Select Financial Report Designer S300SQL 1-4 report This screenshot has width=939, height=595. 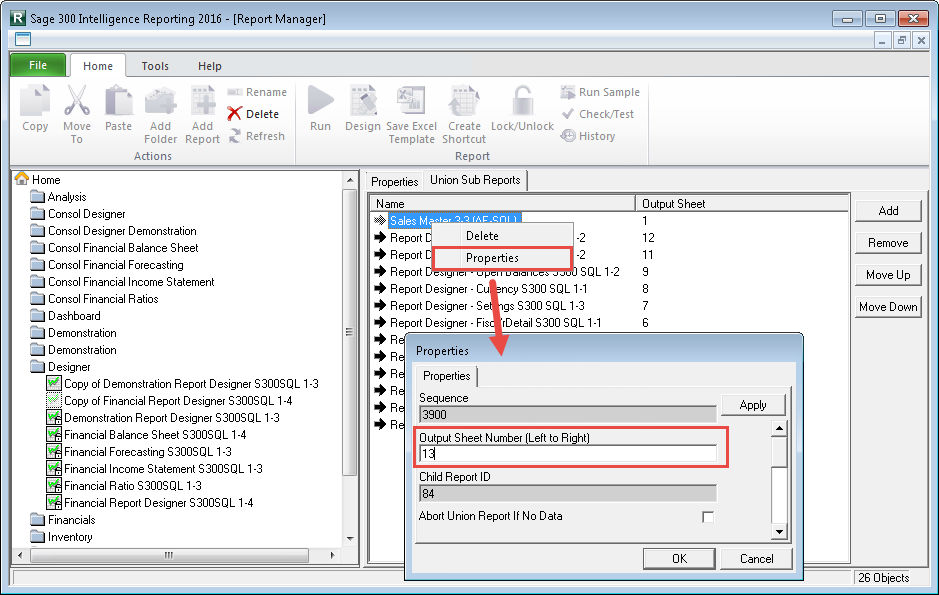click(x=150, y=503)
